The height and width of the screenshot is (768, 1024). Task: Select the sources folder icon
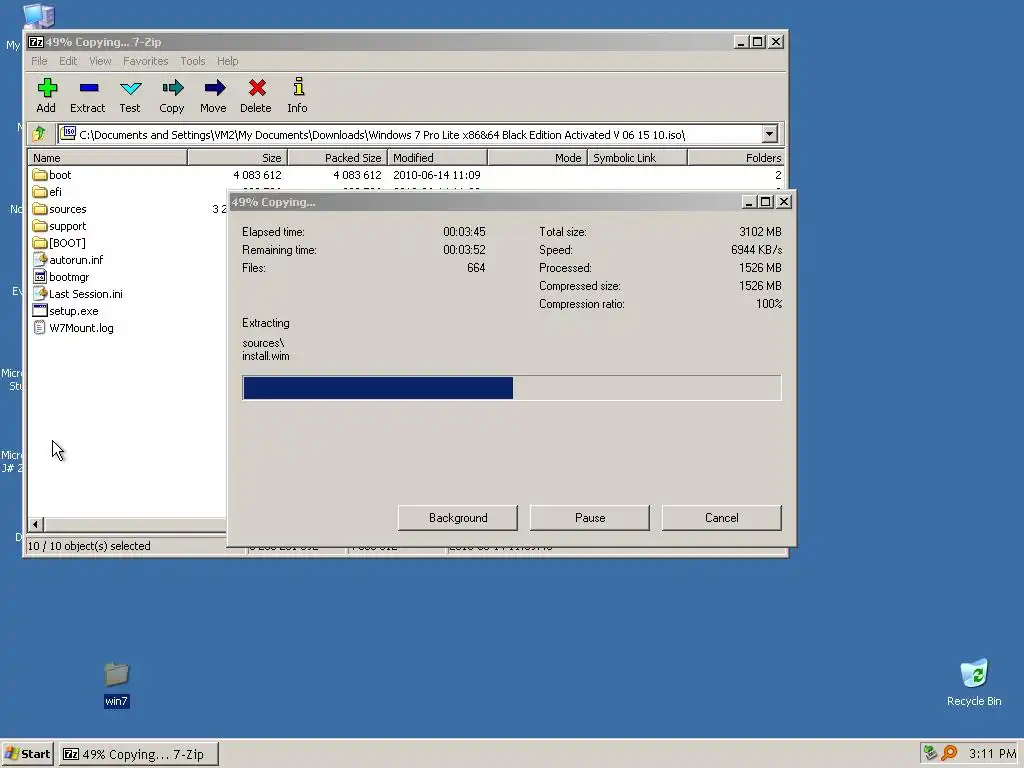tap(40, 209)
